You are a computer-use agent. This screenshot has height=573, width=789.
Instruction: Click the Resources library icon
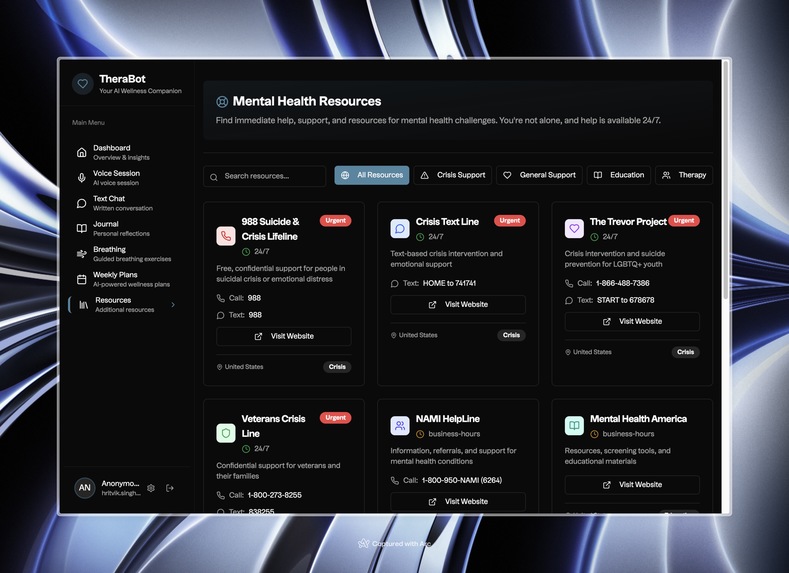coord(84,305)
